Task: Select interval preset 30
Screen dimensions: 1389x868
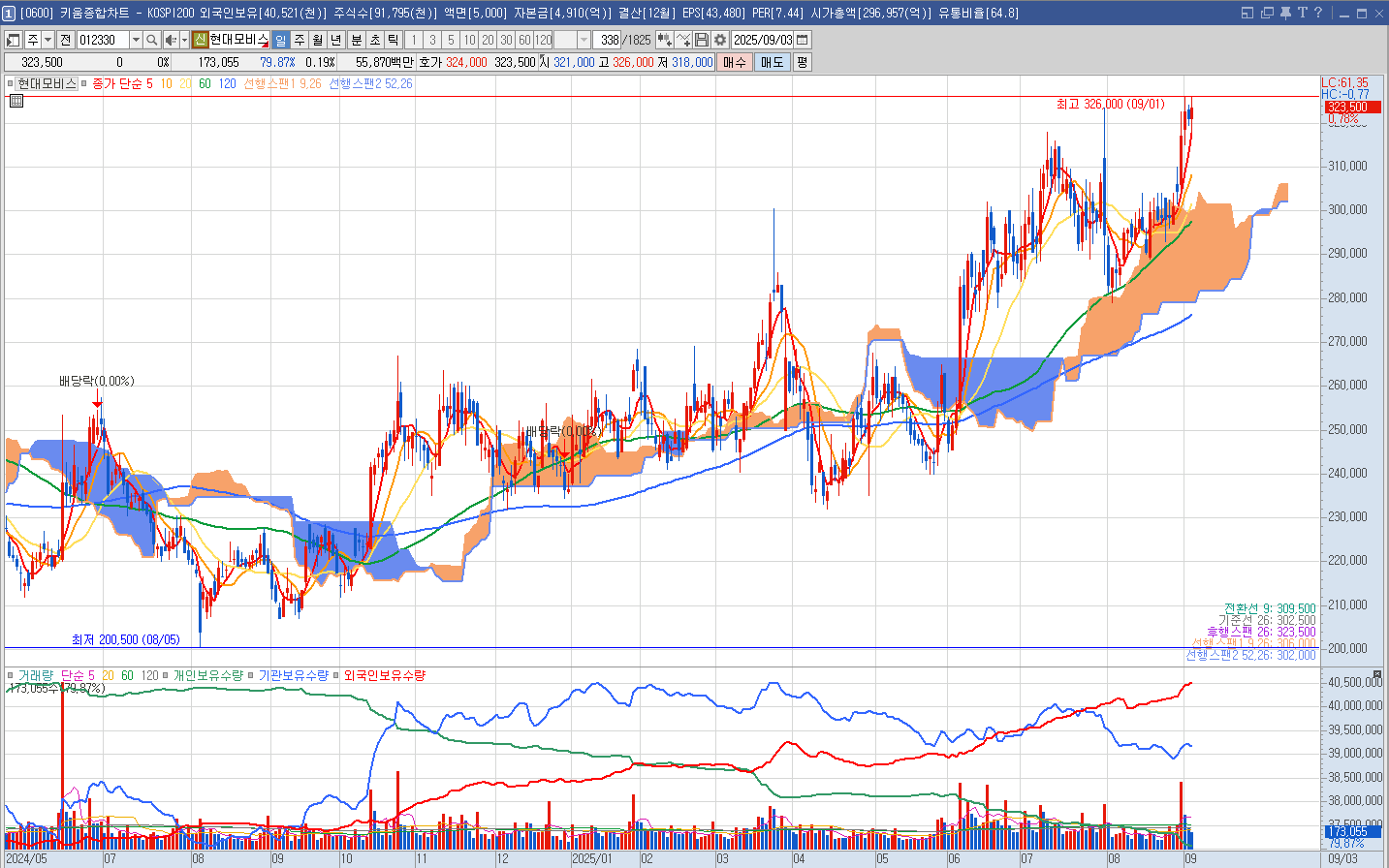Action: click(x=506, y=40)
